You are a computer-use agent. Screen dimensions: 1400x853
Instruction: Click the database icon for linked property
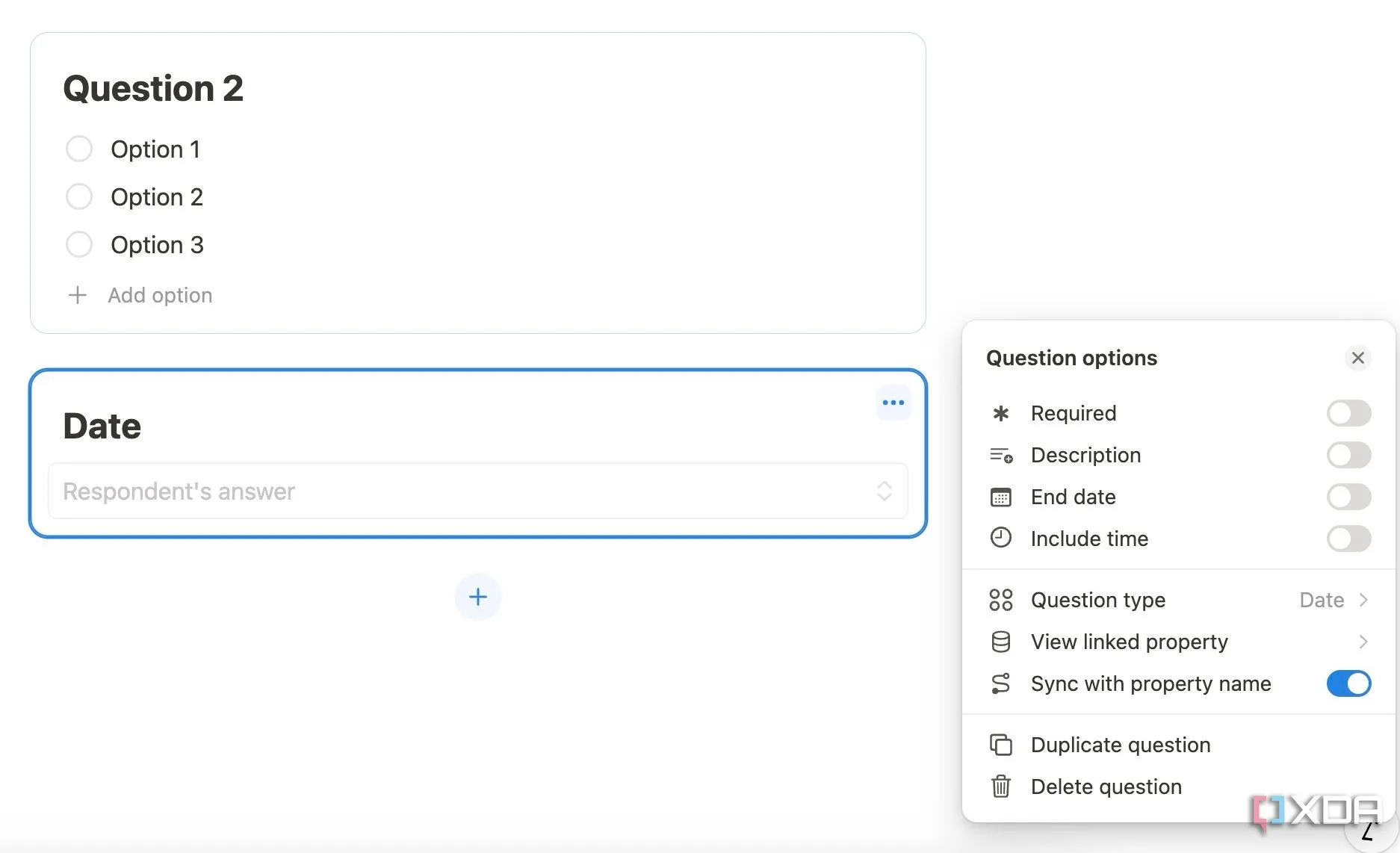tap(1000, 642)
